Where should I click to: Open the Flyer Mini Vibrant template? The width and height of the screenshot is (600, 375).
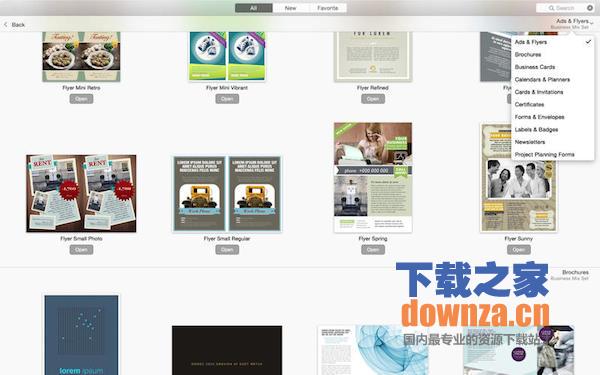(x=227, y=99)
